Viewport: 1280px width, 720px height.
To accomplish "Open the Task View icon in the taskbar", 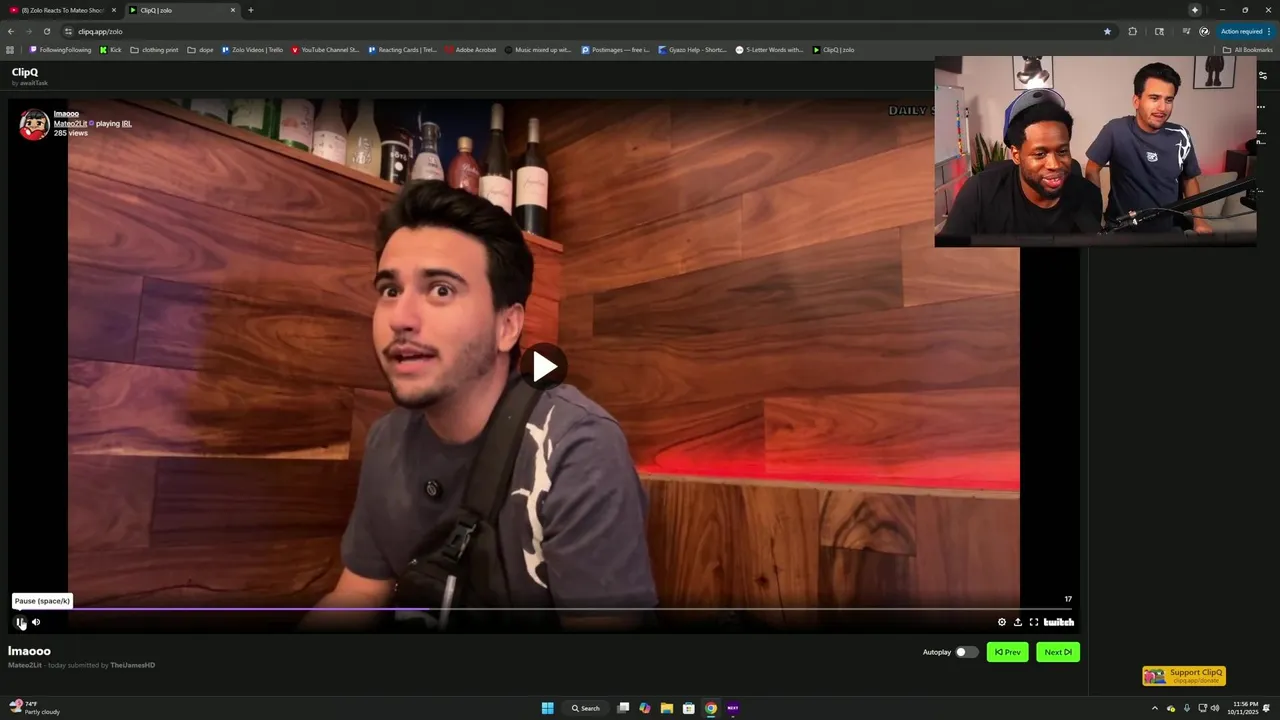I will click(x=623, y=708).
